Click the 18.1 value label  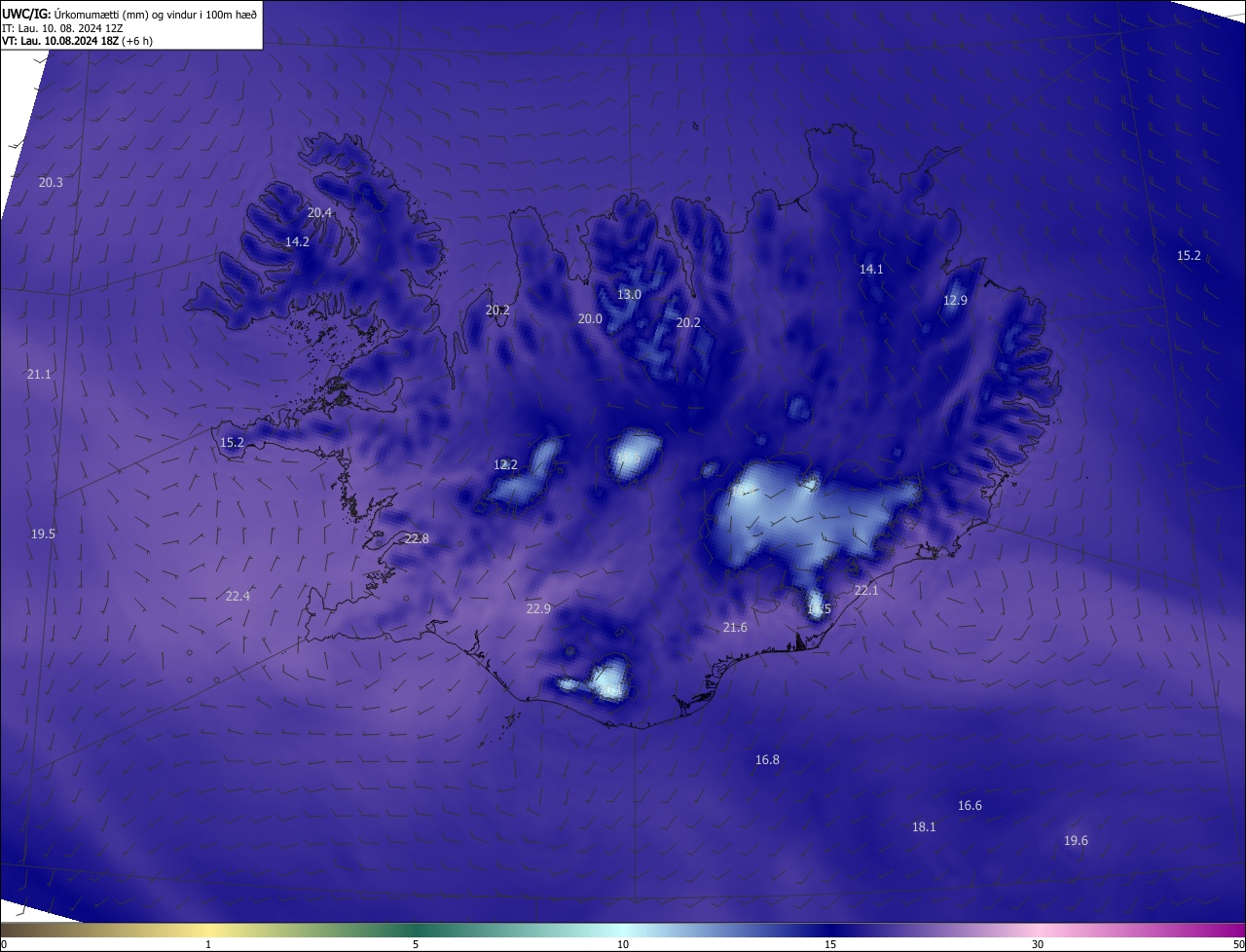coord(924,826)
